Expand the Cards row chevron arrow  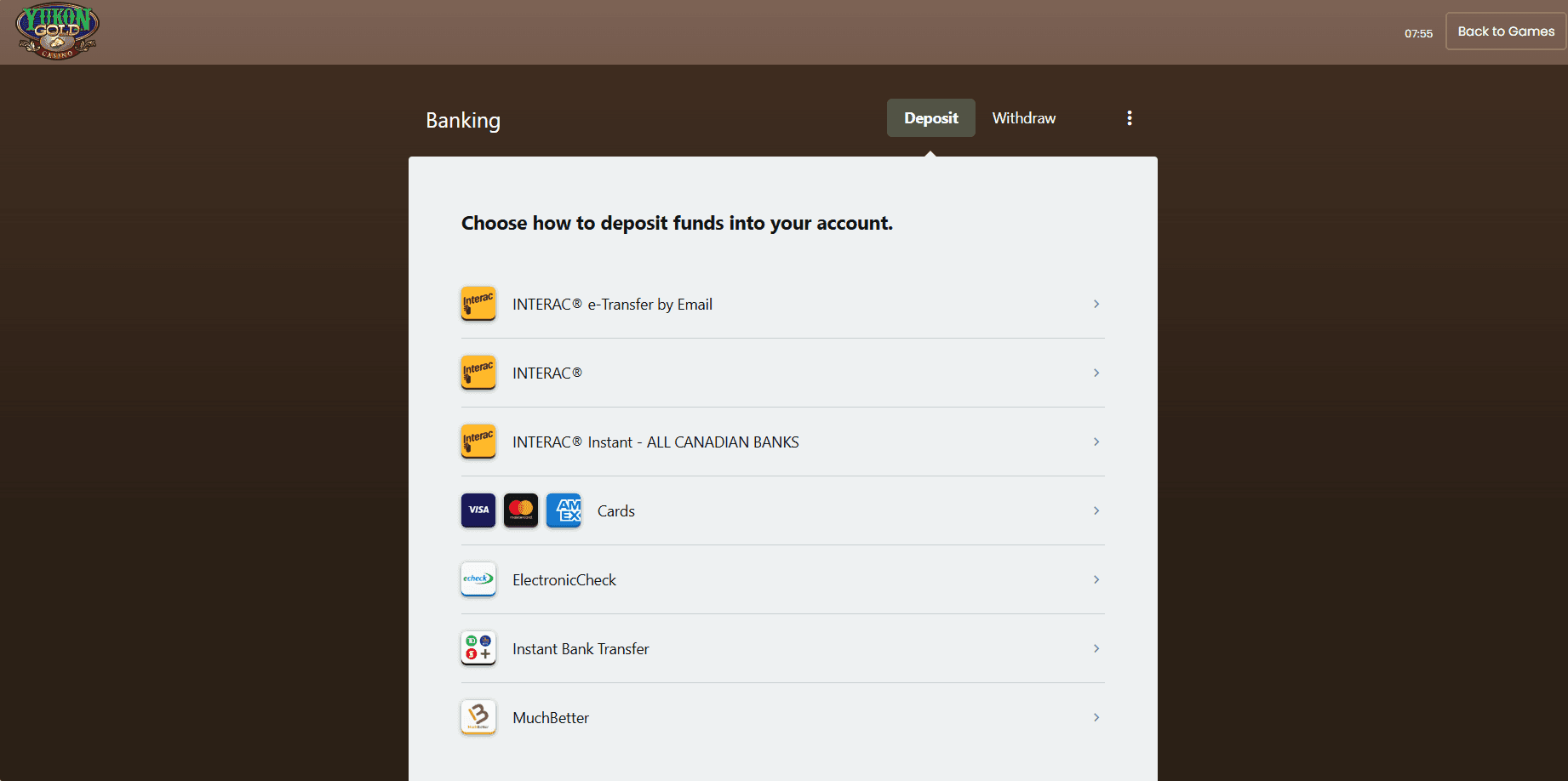pyautogui.click(x=1096, y=510)
